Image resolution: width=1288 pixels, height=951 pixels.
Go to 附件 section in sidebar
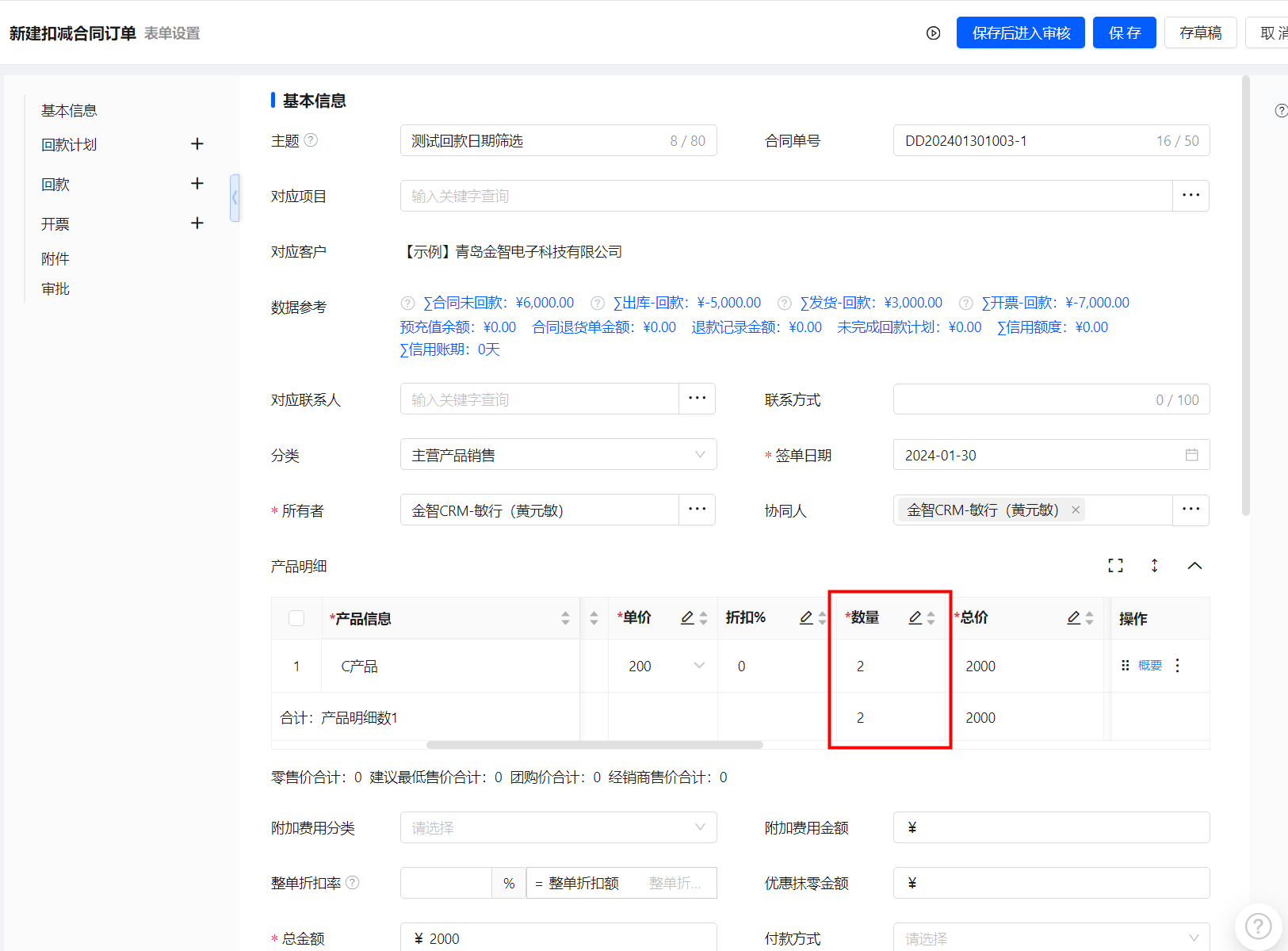(x=55, y=258)
